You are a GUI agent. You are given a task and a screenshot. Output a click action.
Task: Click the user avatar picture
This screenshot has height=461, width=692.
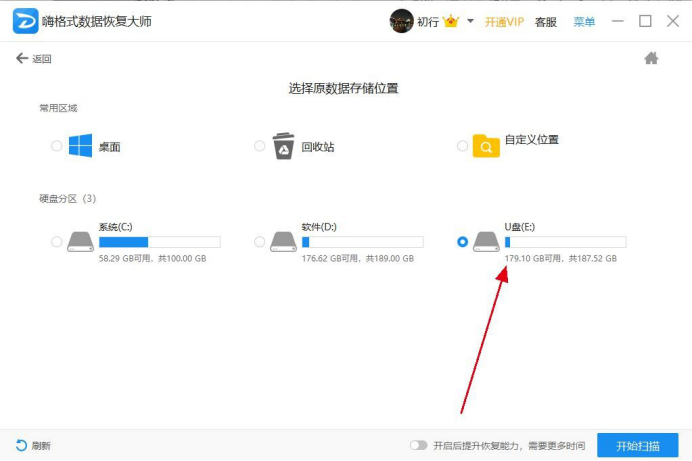pos(401,21)
